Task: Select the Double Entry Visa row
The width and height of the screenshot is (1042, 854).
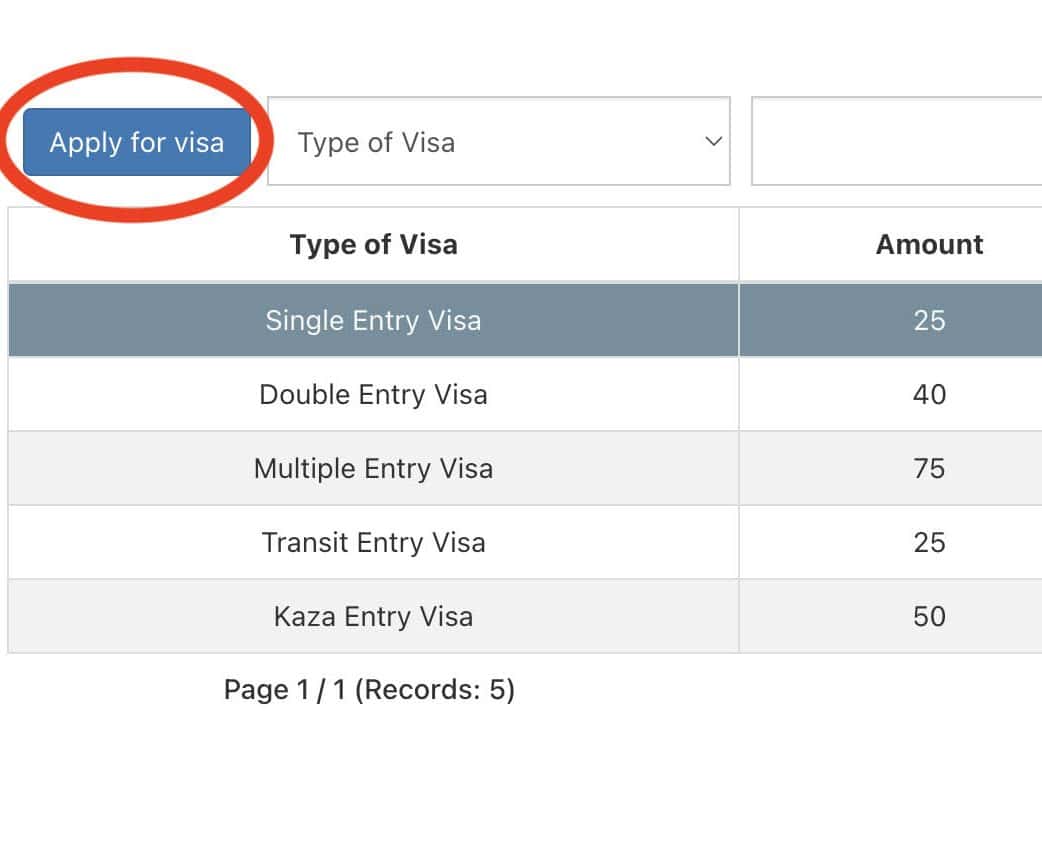Action: point(373,394)
